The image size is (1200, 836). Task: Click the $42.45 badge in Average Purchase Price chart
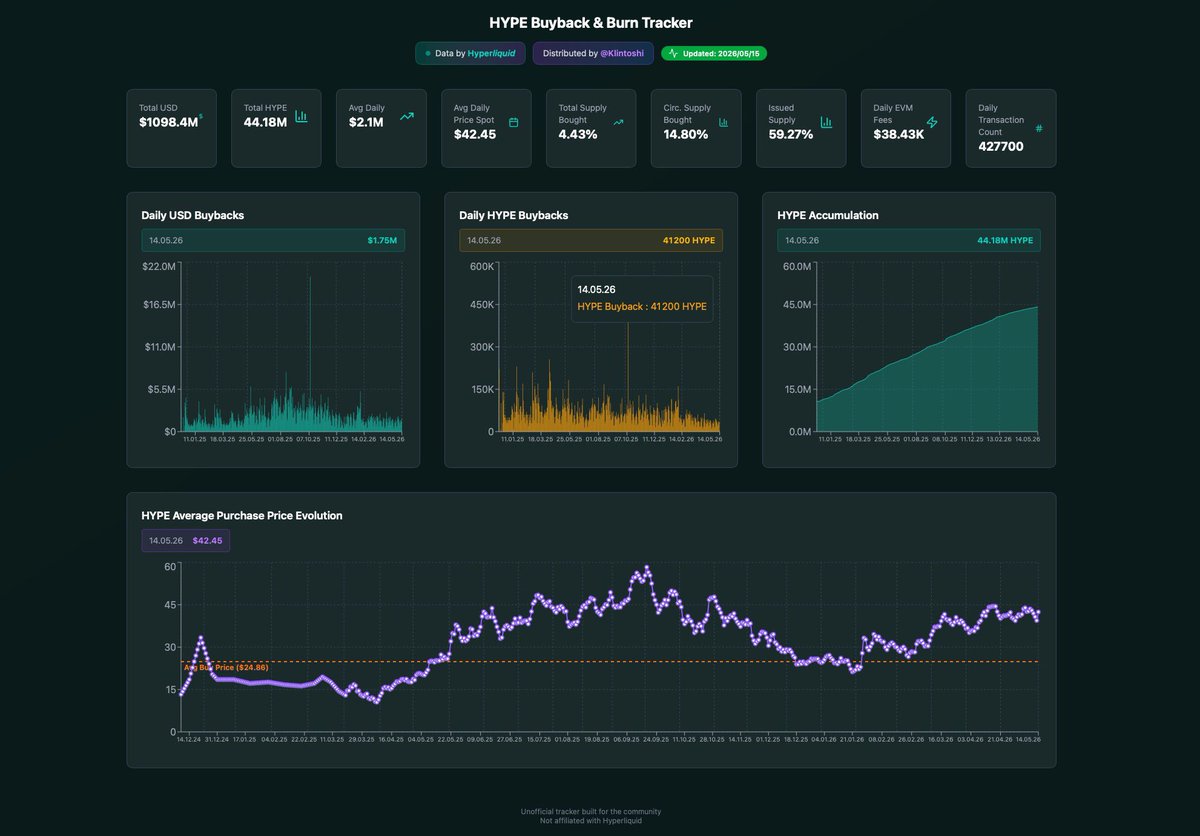pos(207,541)
